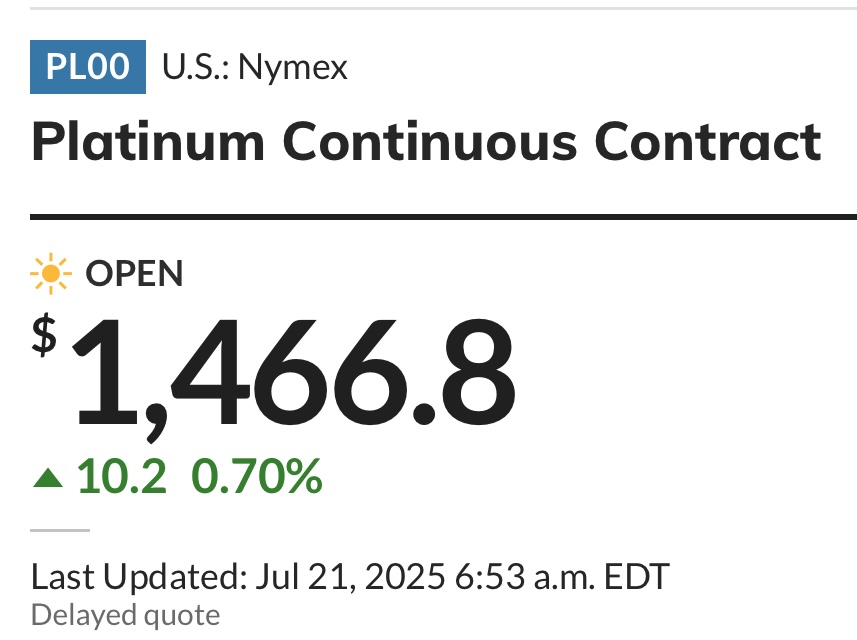Open the Platinum Continuous Contract heading

tap(426, 142)
